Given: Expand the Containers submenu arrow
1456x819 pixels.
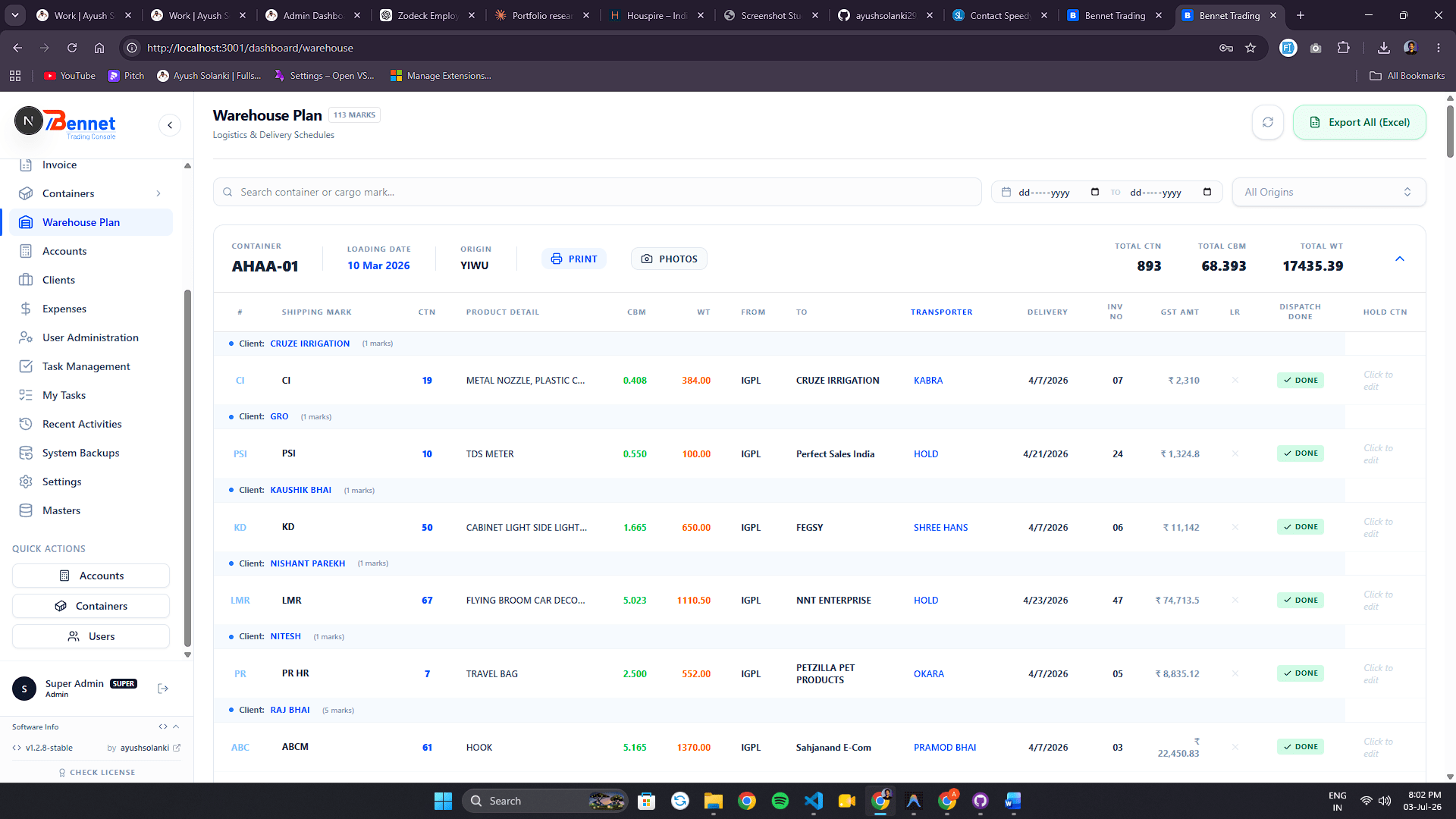Looking at the screenshot, I should point(158,193).
